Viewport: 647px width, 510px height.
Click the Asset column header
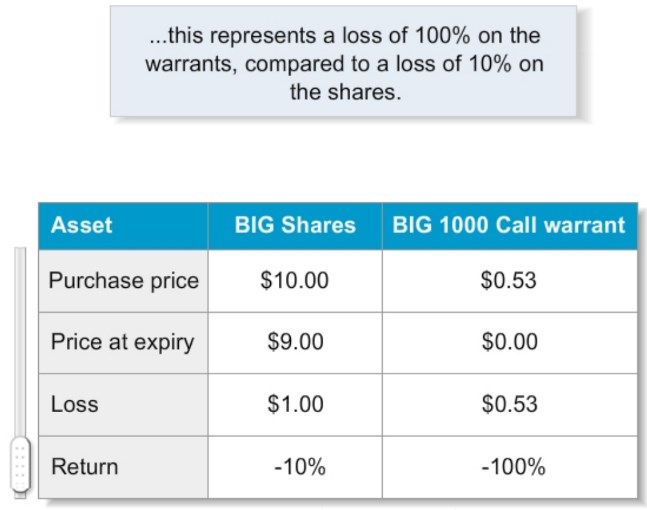(x=82, y=225)
